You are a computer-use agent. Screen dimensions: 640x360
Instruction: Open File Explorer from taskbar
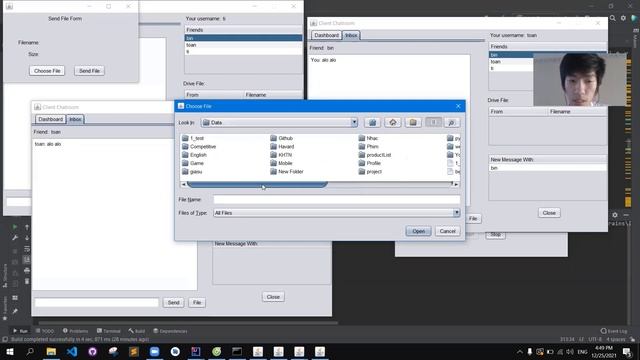pos(51,351)
